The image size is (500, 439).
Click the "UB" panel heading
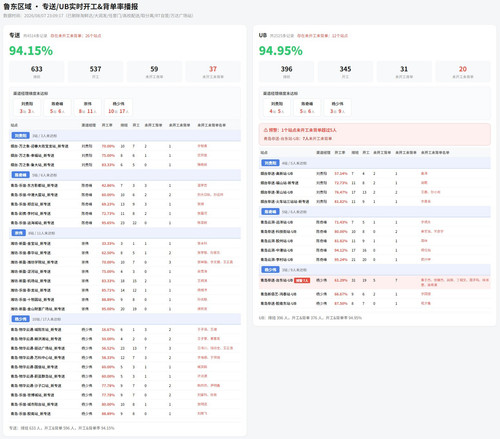[x=263, y=35]
